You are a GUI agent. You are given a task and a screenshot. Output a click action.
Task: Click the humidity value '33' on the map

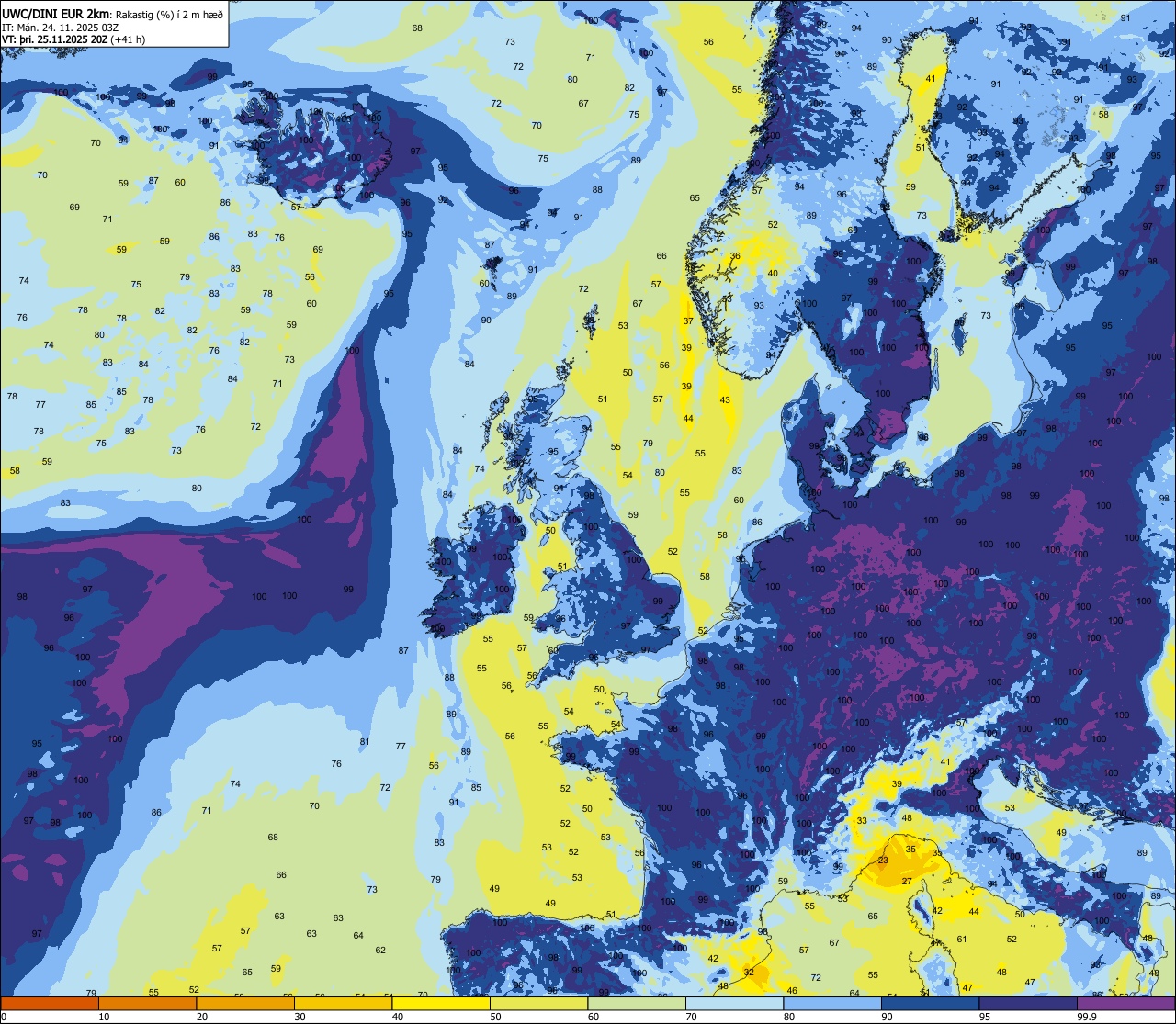(x=862, y=821)
